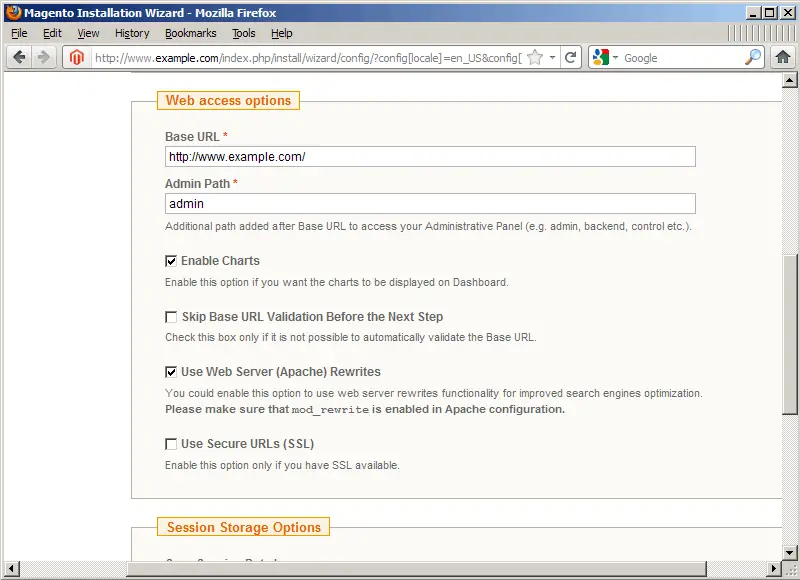Click the vertical scrollbar up arrow
800x580 pixels.
(x=790, y=80)
